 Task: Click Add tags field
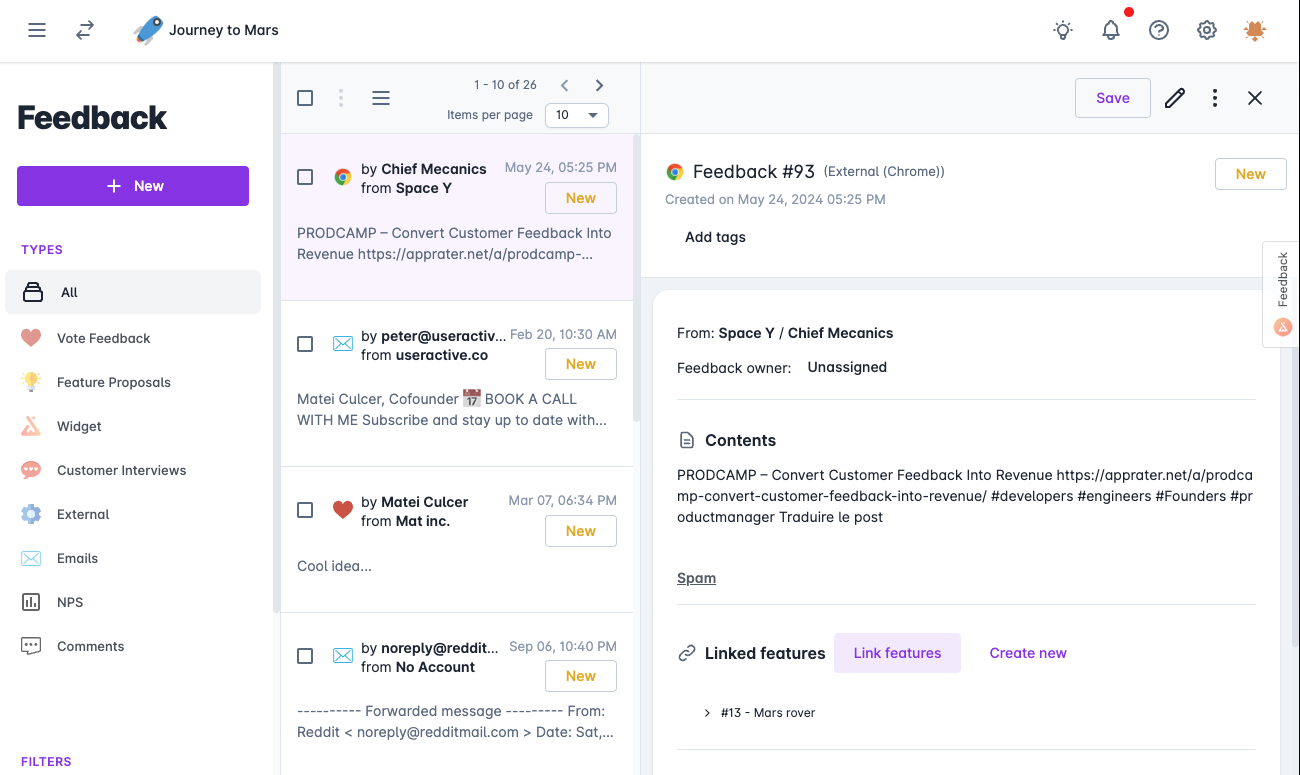click(715, 237)
